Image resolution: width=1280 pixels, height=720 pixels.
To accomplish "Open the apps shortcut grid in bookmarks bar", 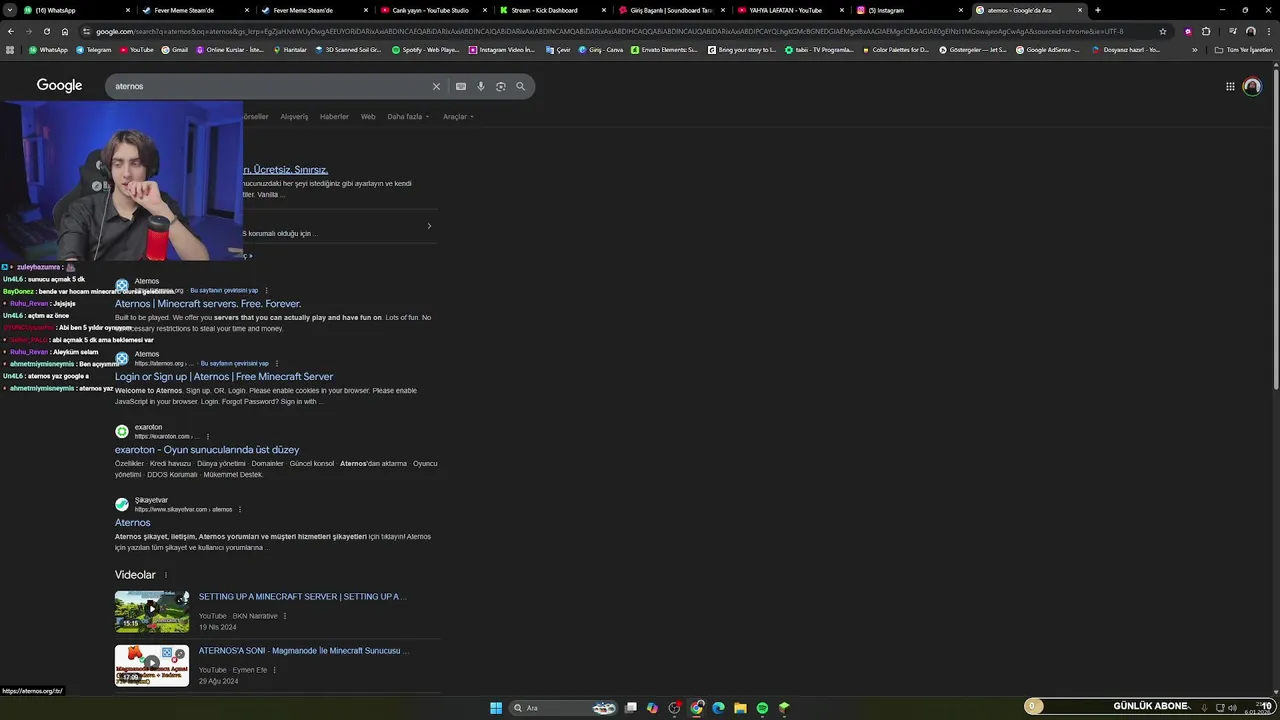I will point(10,50).
